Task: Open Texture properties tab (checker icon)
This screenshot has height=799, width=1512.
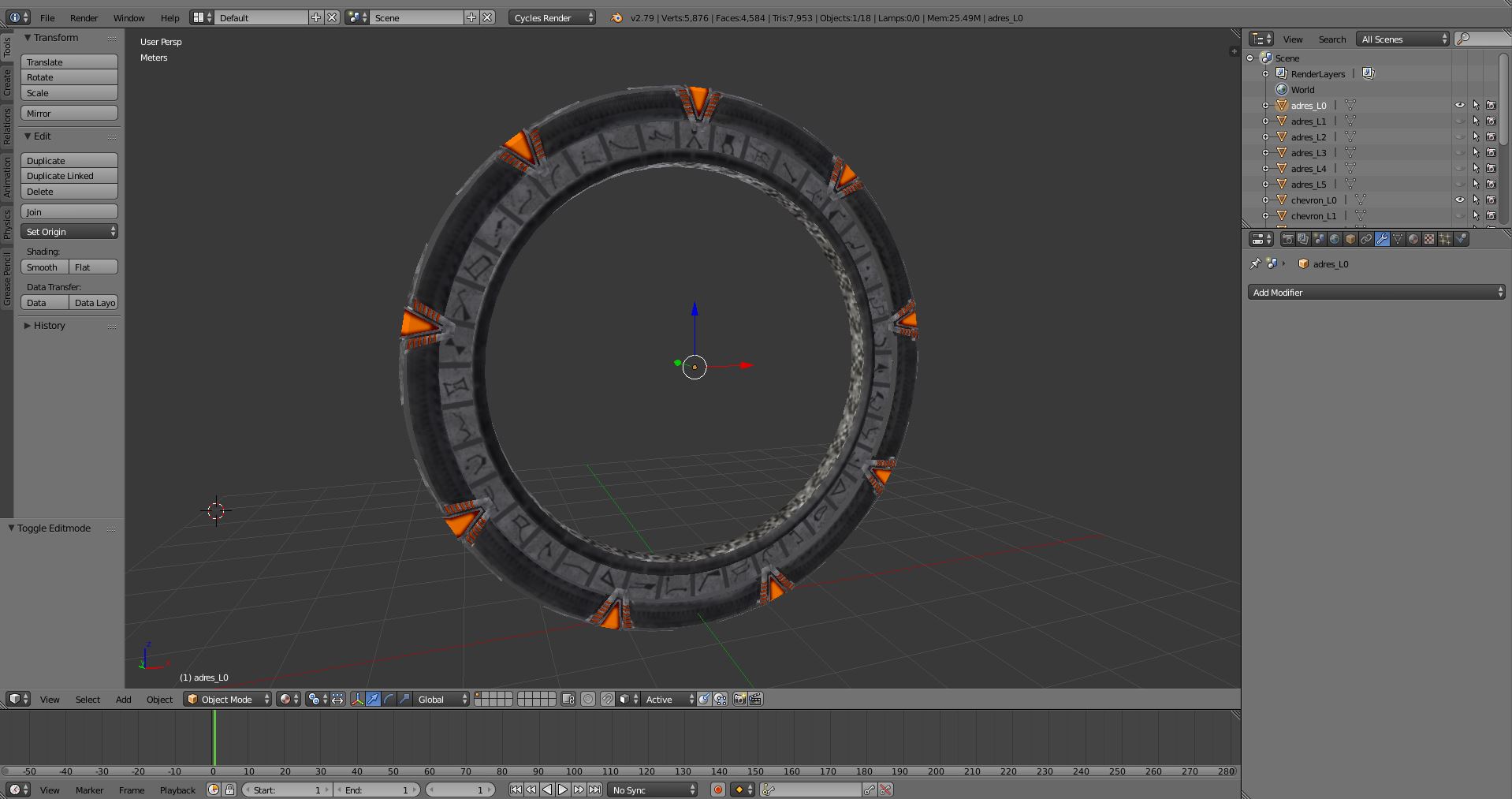Action: (x=1429, y=239)
